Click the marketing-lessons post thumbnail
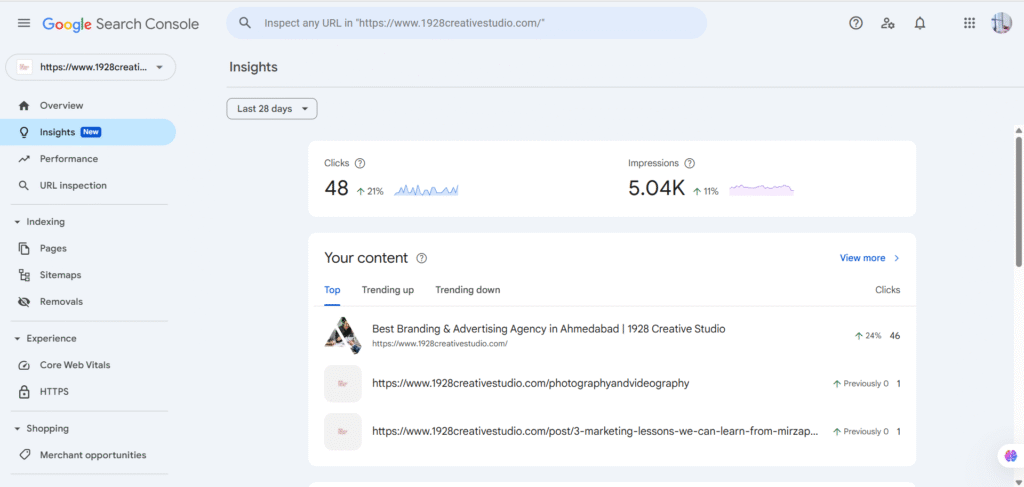This screenshot has width=1024, height=487. 343,432
